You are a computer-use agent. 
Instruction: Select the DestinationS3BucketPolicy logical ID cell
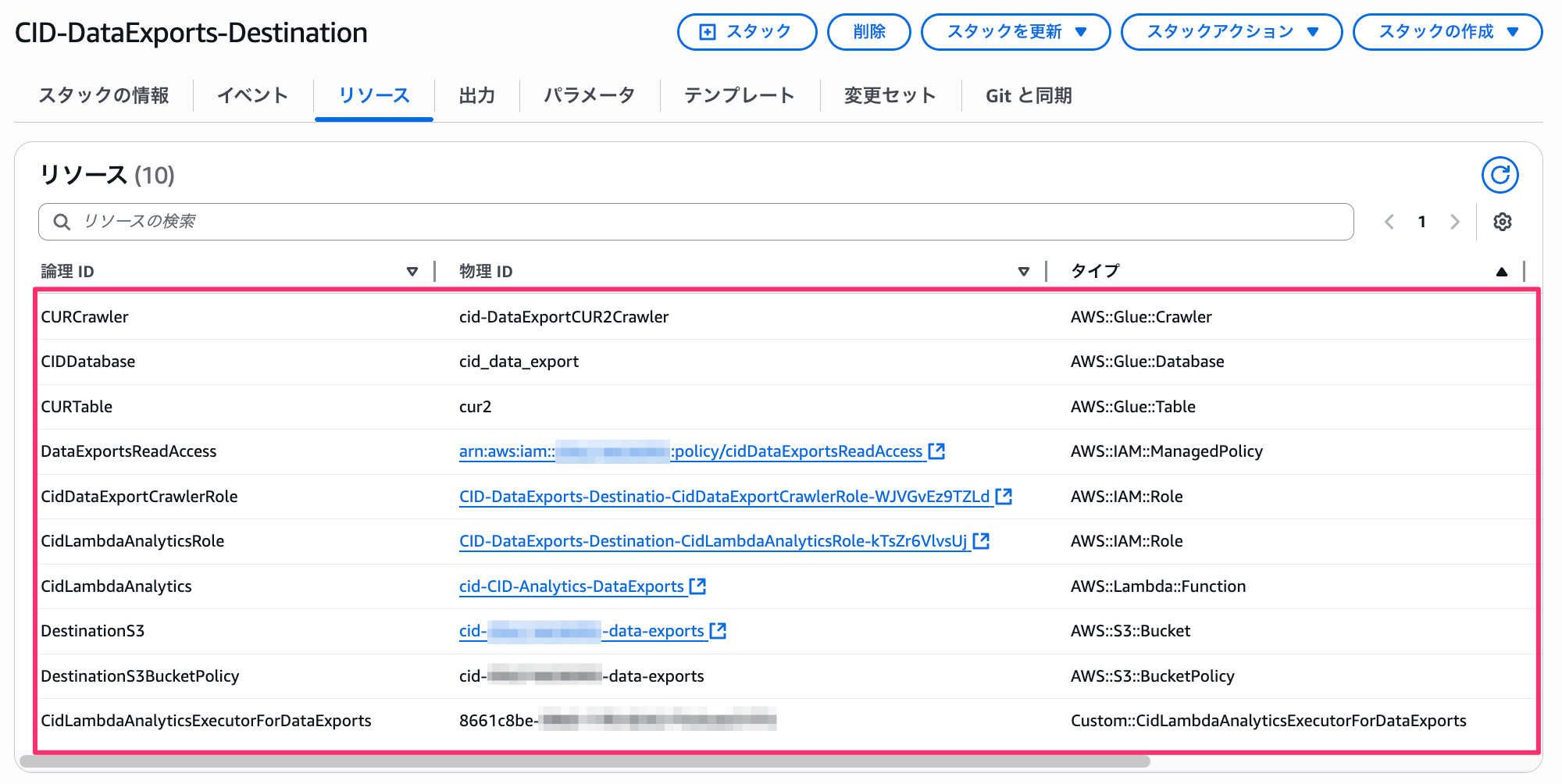(140, 676)
